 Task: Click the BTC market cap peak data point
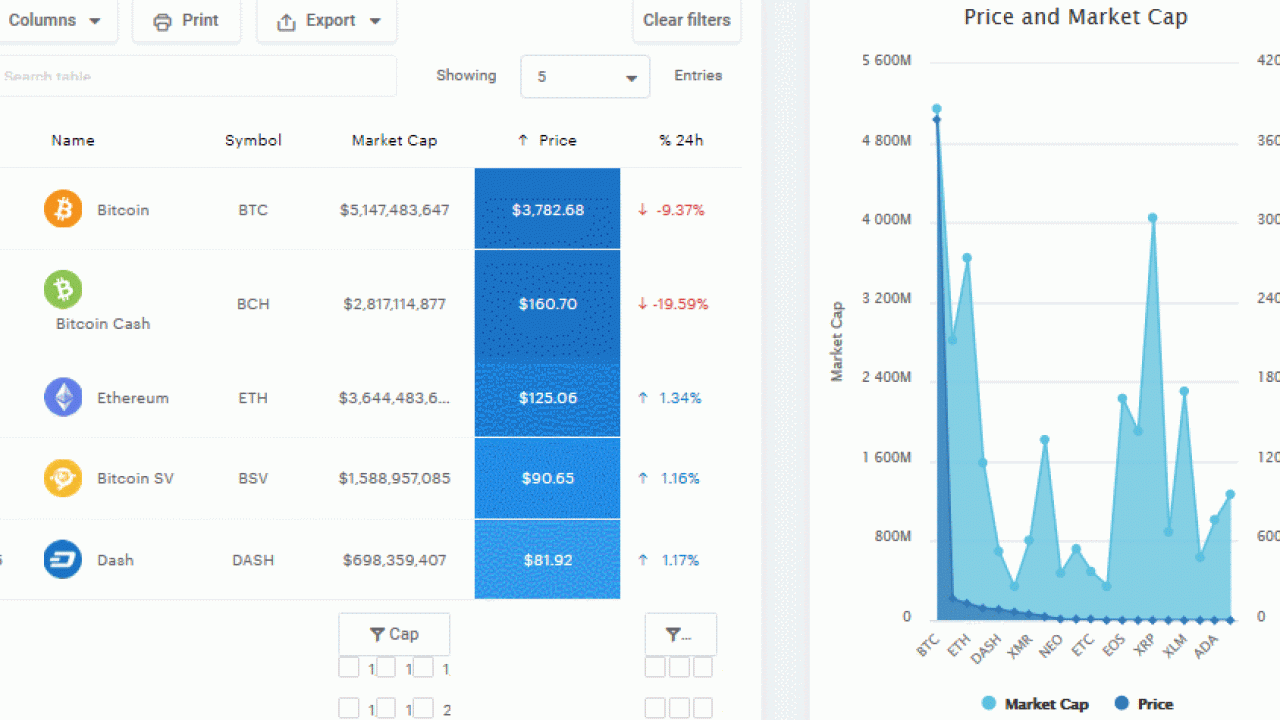(936, 109)
